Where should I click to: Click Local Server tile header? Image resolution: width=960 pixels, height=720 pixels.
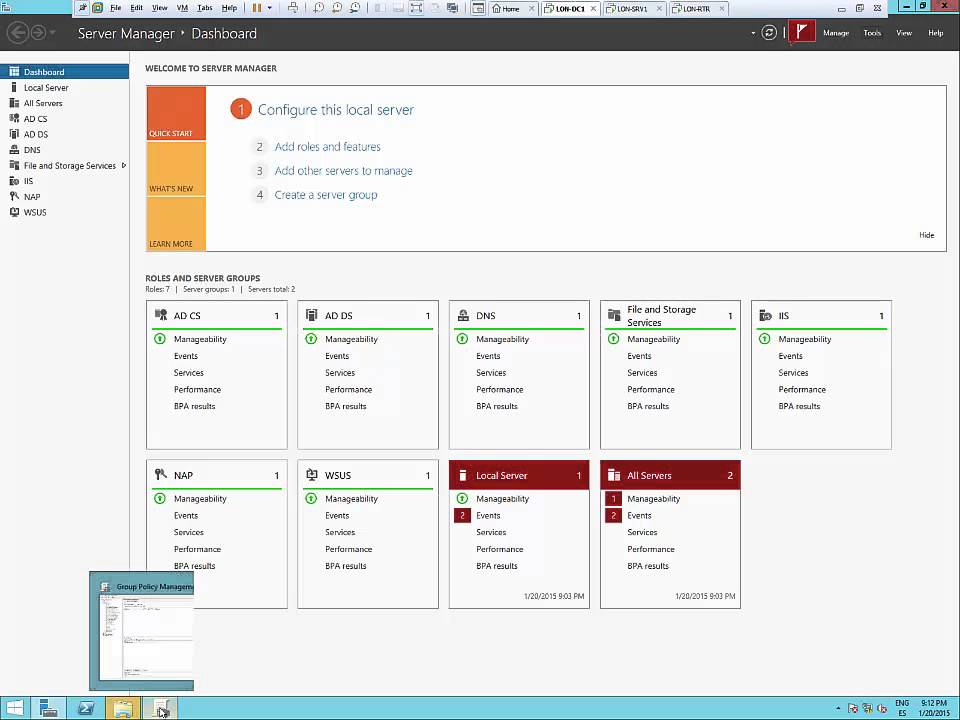point(519,475)
